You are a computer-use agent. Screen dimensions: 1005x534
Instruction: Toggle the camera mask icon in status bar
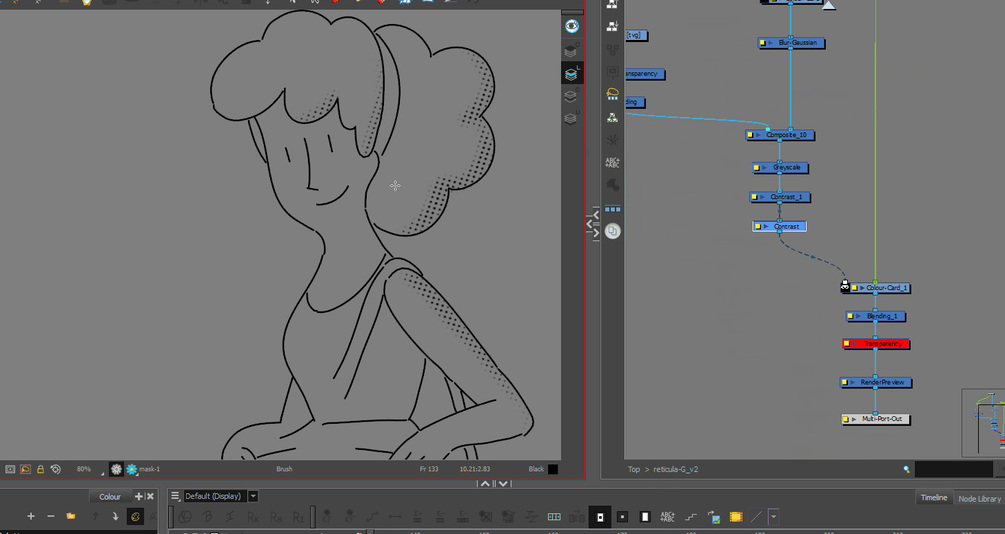(25, 469)
